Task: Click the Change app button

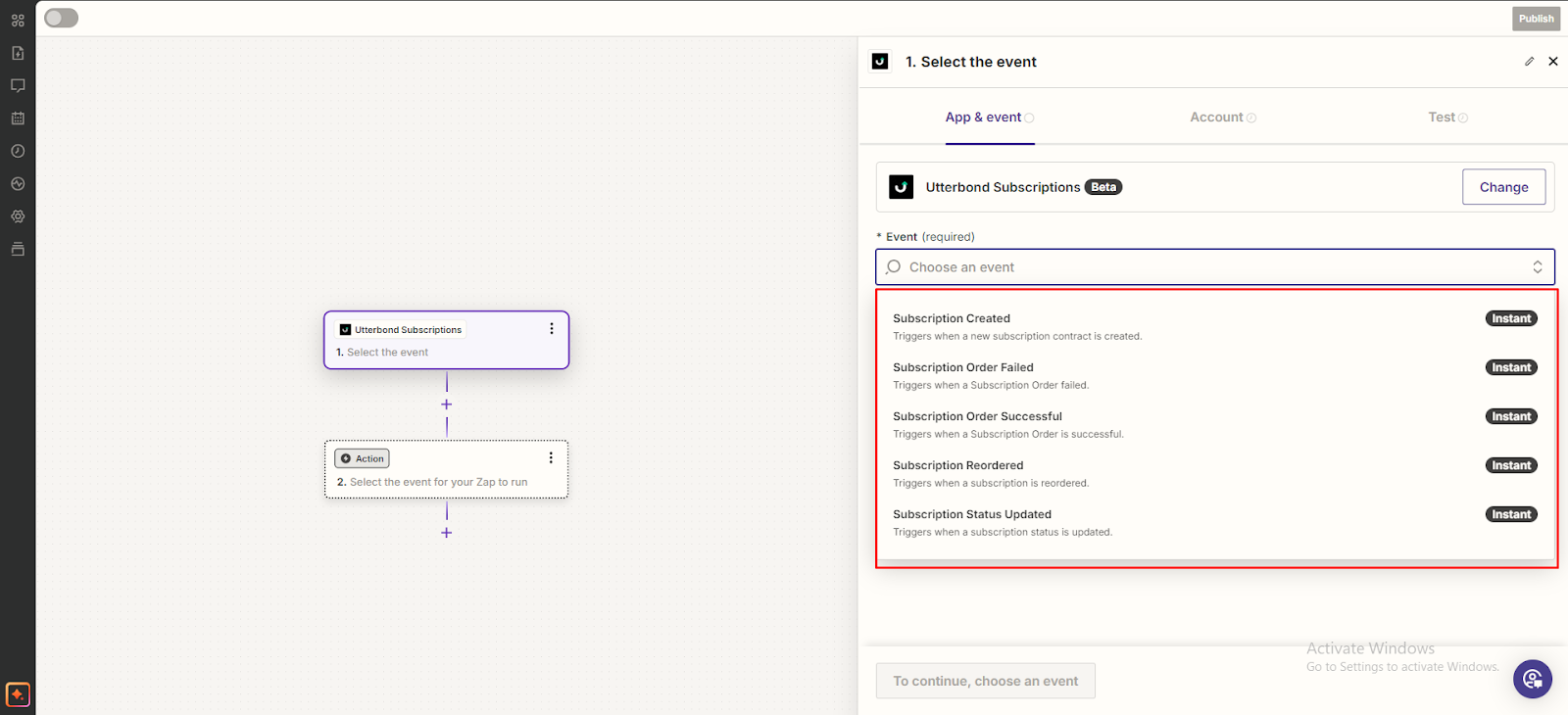Action: tap(1503, 187)
